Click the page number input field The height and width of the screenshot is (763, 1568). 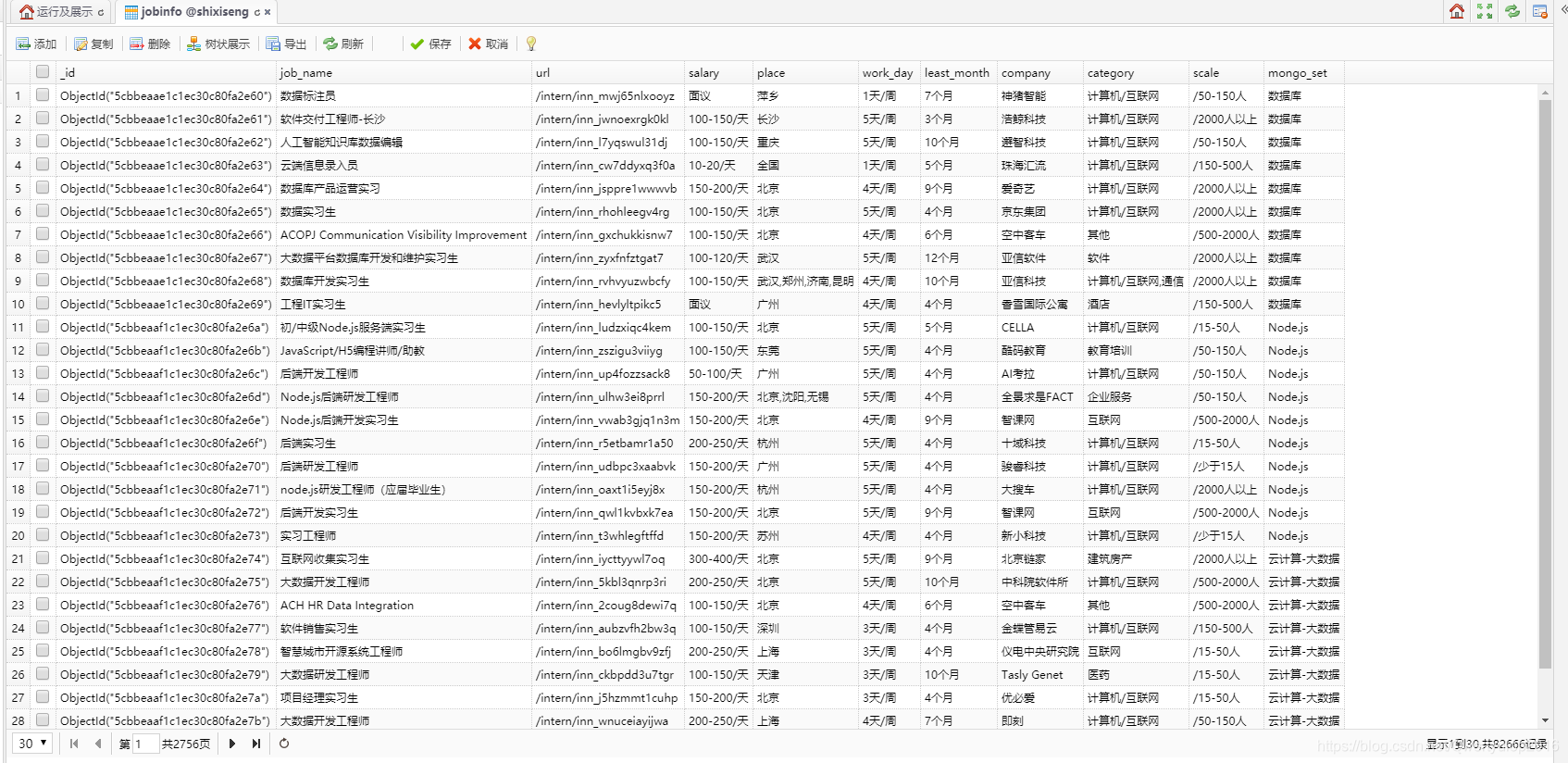pos(146,744)
